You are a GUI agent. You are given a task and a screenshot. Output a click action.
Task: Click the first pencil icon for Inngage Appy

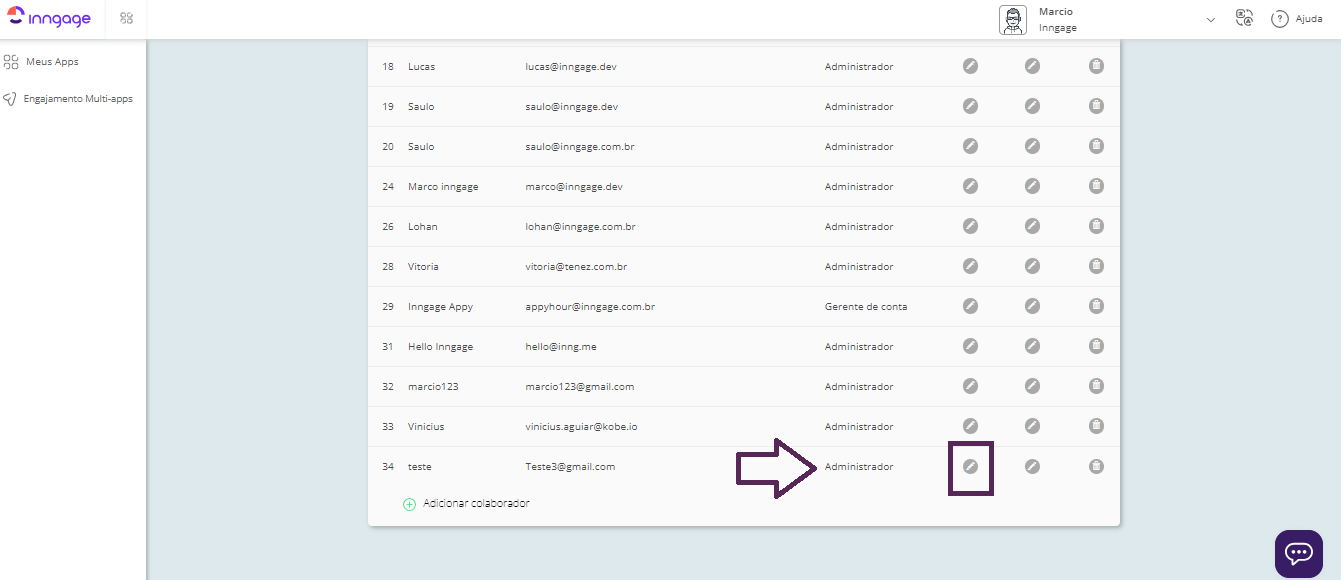click(x=970, y=306)
